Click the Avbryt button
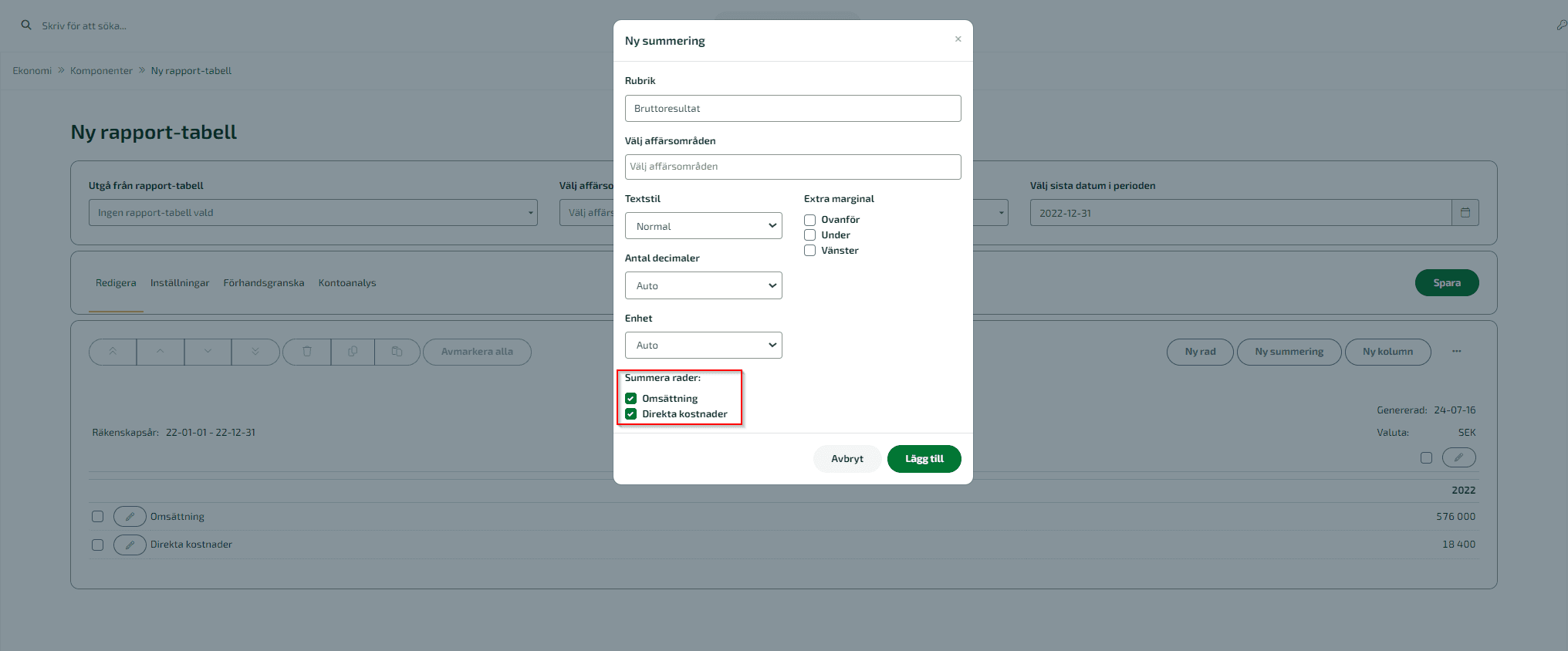This screenshot has width=1568, height=651. [847, 459]
